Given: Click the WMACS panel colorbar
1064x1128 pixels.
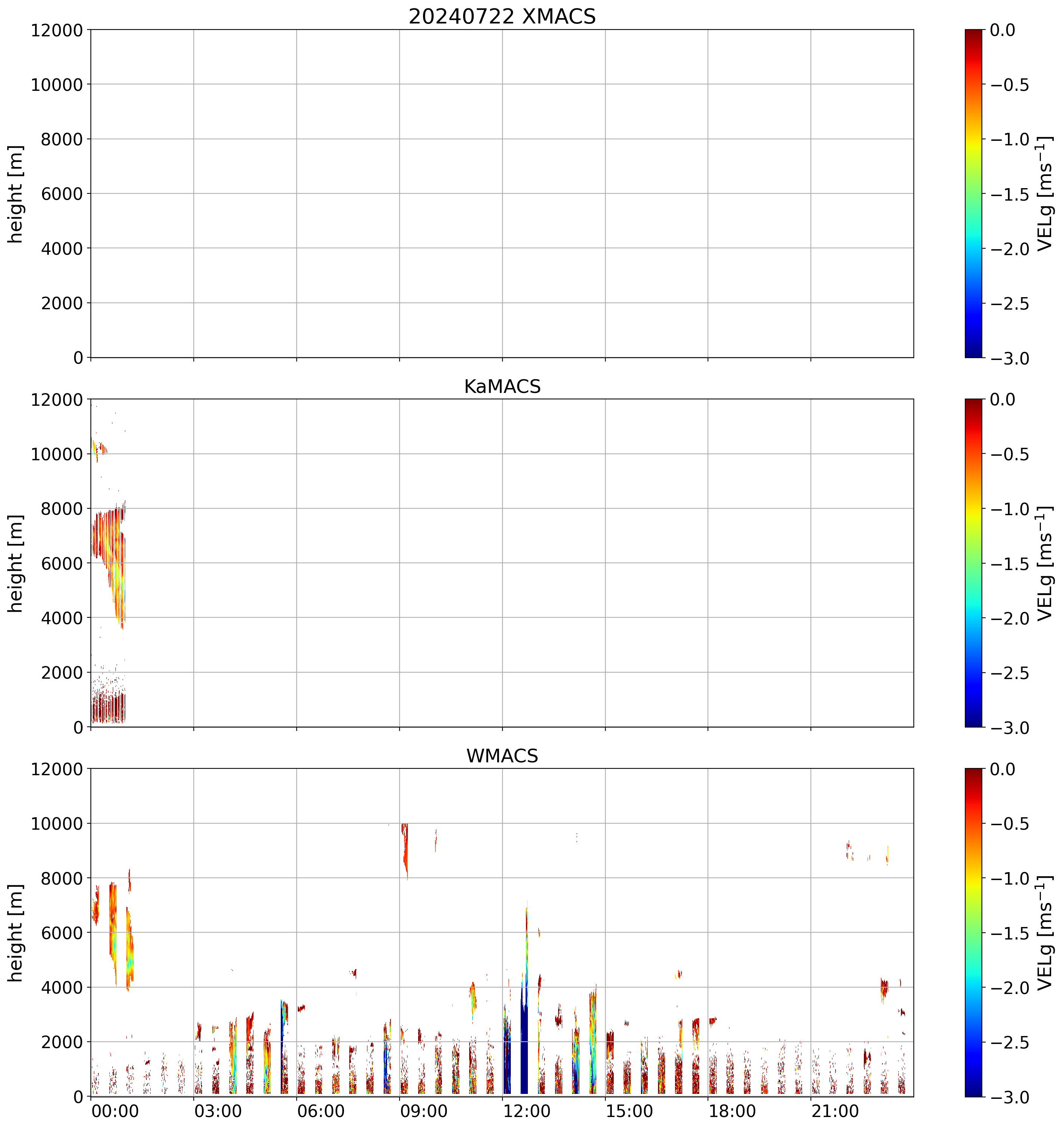Looking at the screenshot, I should pos(973,932).
